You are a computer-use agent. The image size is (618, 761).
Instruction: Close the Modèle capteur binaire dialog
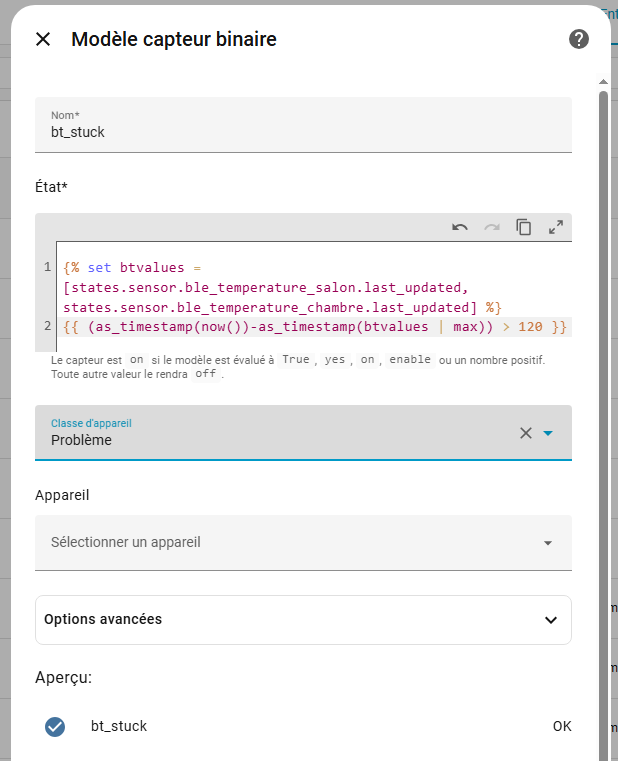pos(43,39)
